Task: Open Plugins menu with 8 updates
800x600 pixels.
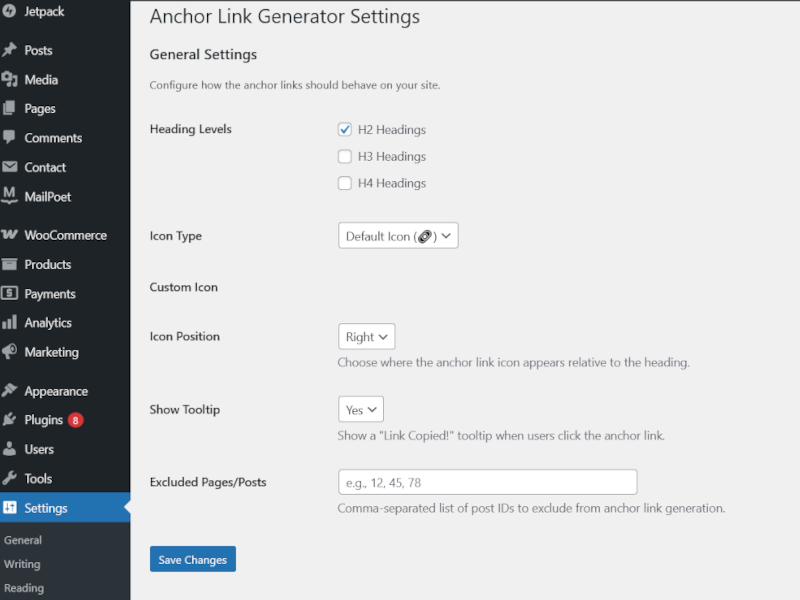Action: (44, 420)
